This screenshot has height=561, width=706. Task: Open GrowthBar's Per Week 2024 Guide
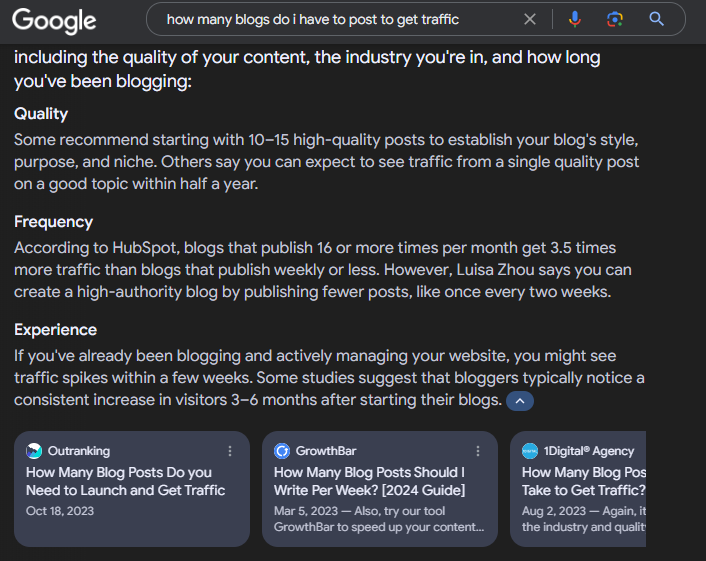click(x=369, y=481)
